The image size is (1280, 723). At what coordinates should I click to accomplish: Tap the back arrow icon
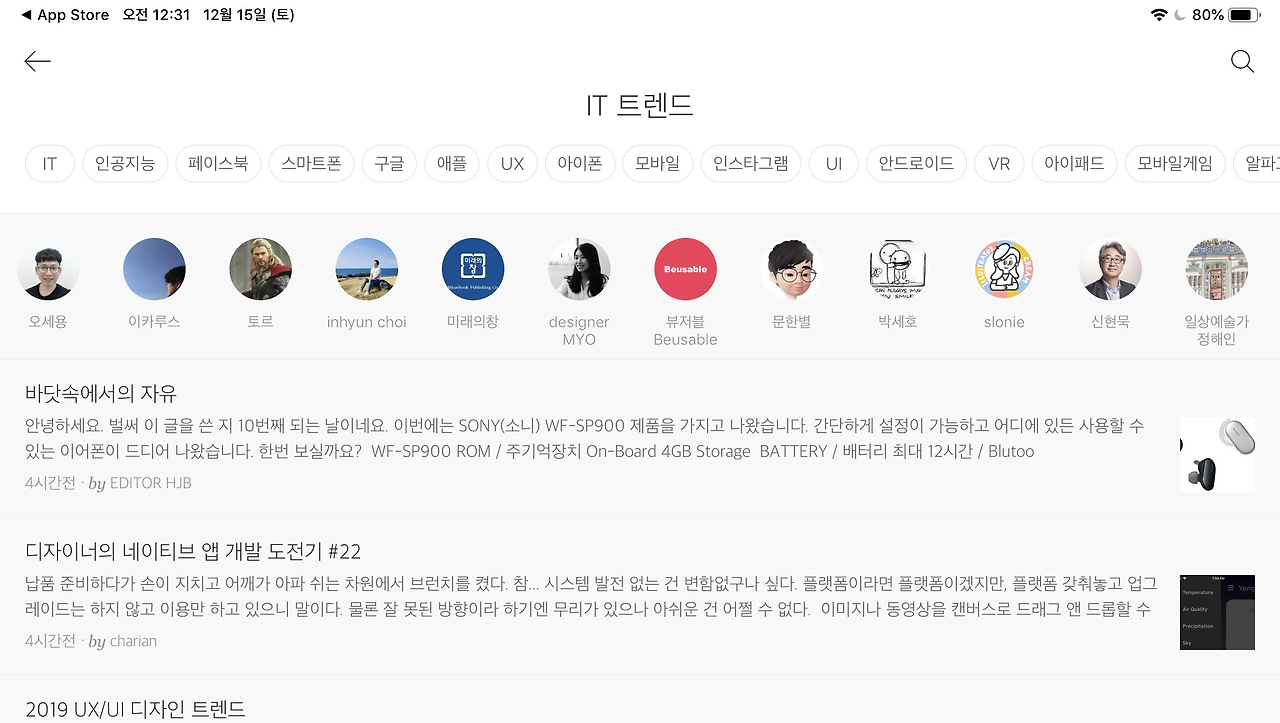37,62
